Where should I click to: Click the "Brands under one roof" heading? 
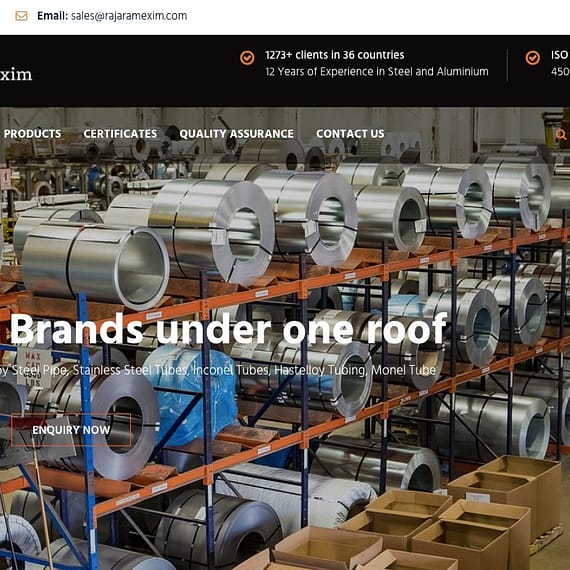(228, 329)
